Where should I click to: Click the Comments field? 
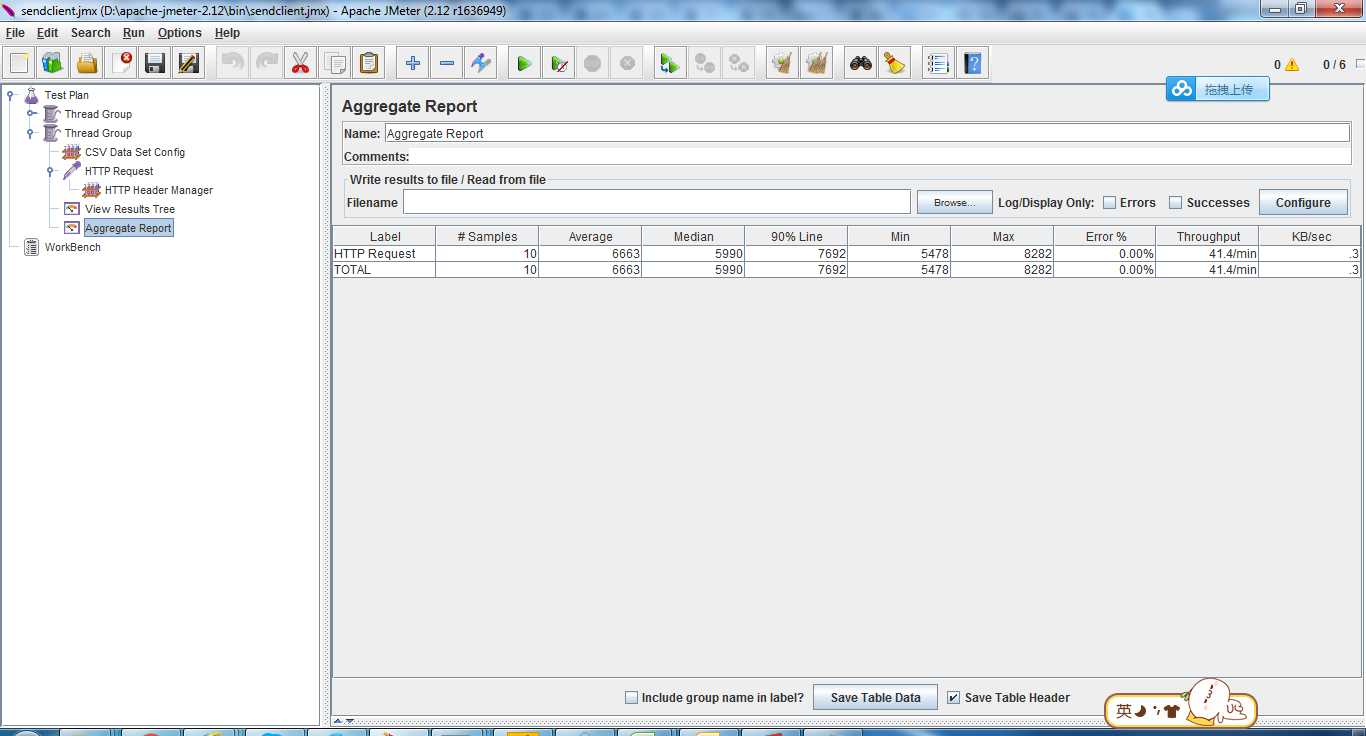coord(880,156)
